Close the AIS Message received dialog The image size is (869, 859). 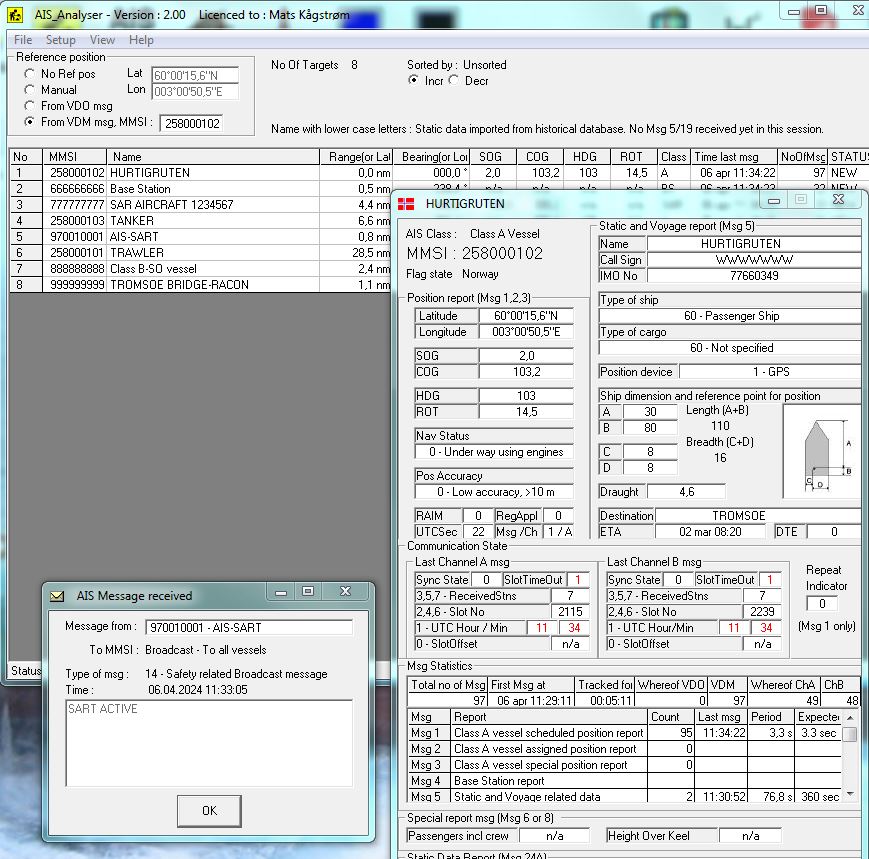point(345,593)
